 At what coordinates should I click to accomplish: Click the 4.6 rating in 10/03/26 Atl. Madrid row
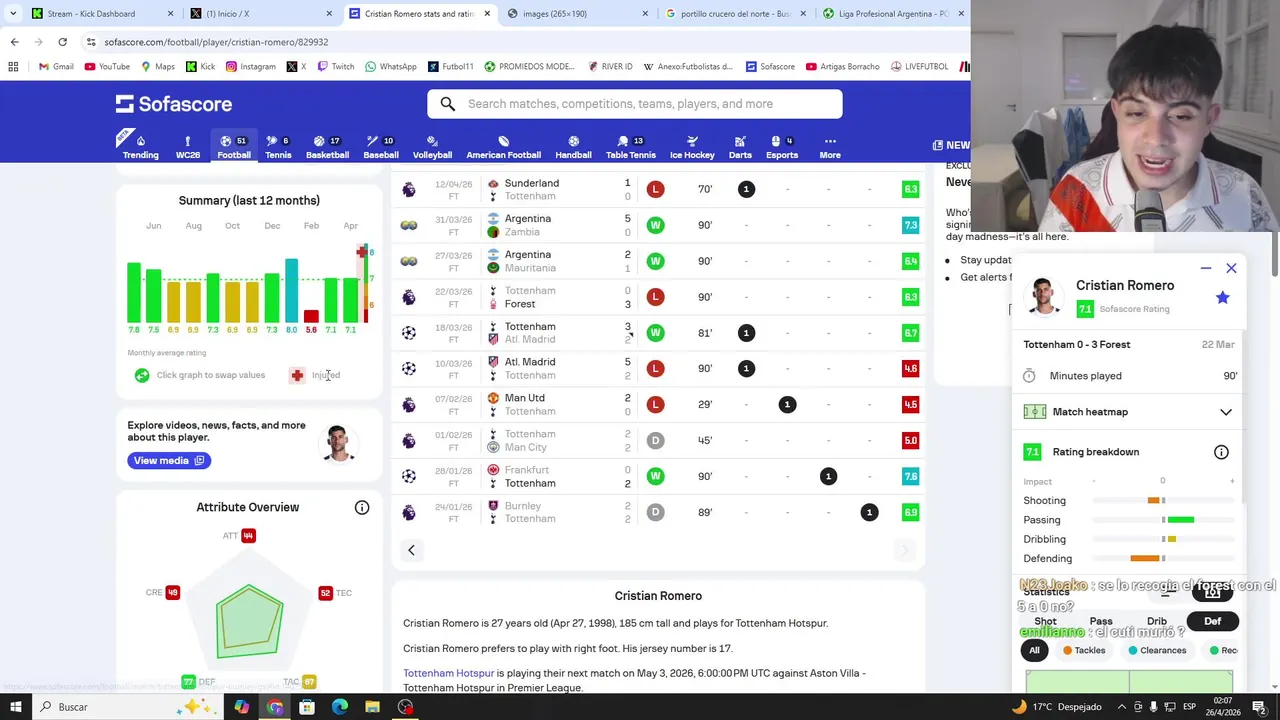(910, 368)
